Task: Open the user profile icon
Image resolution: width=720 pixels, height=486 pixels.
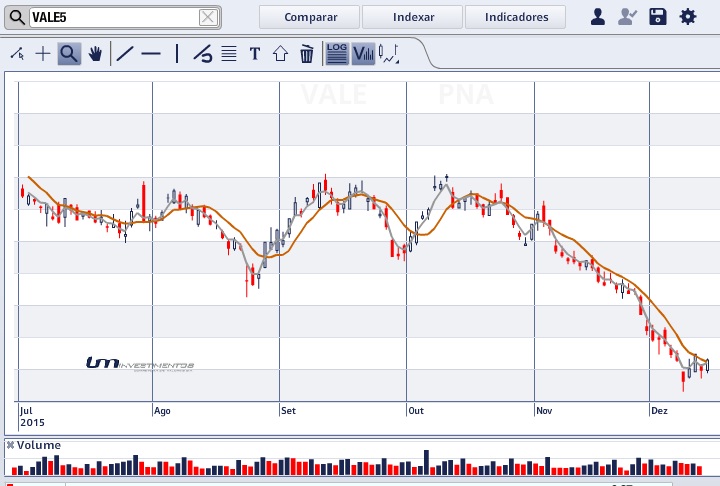Action: (597, 17)
